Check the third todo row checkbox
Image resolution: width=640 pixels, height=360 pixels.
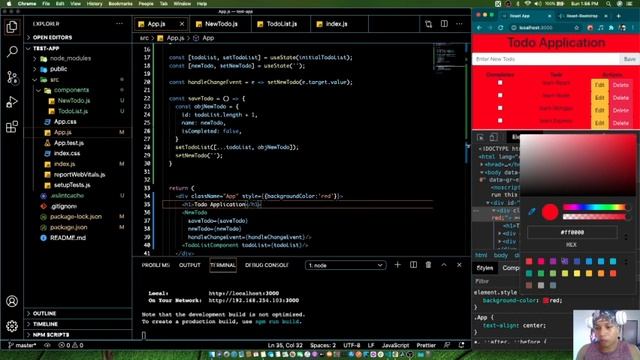500,108
